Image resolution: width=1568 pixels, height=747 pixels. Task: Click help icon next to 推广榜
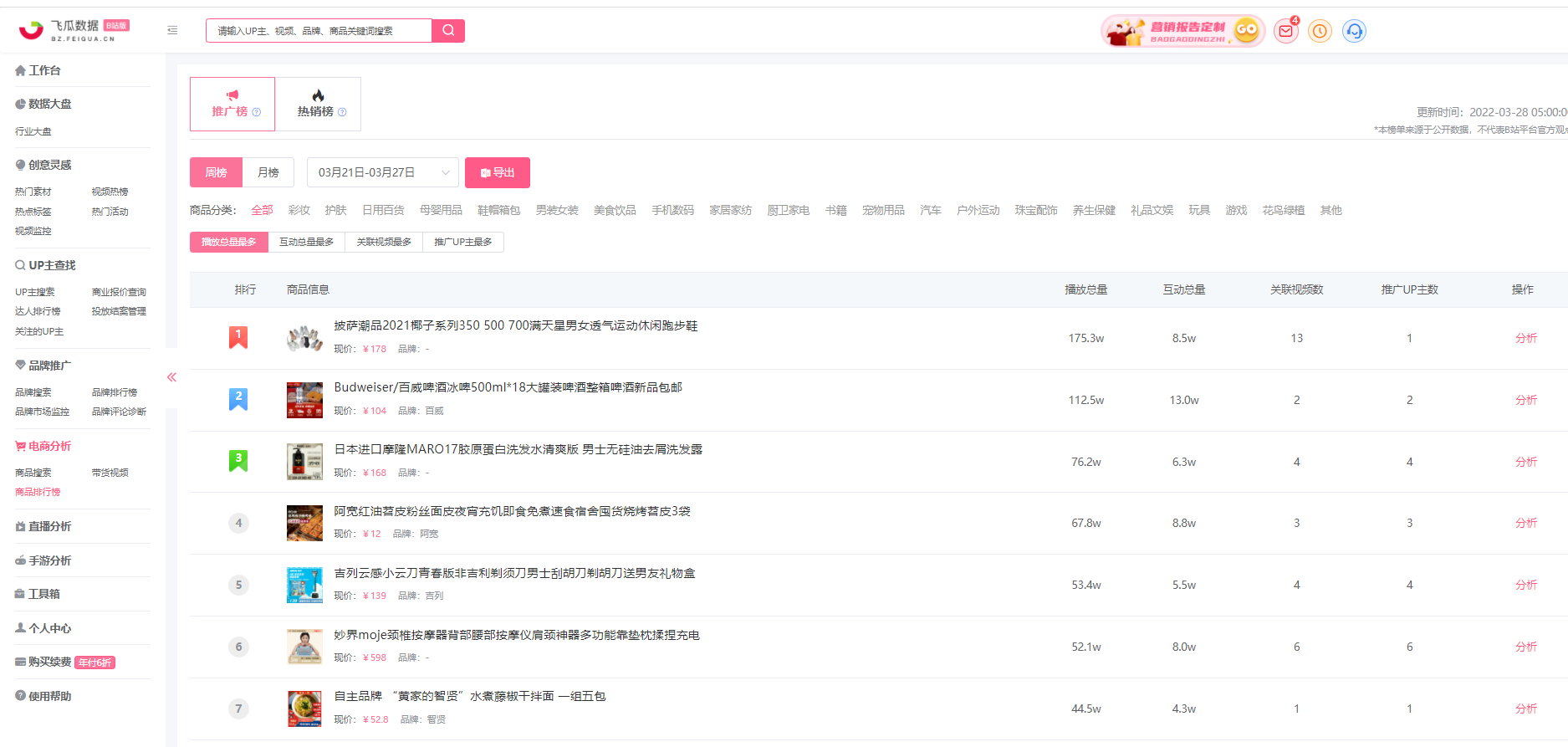[x=257, y=112]
